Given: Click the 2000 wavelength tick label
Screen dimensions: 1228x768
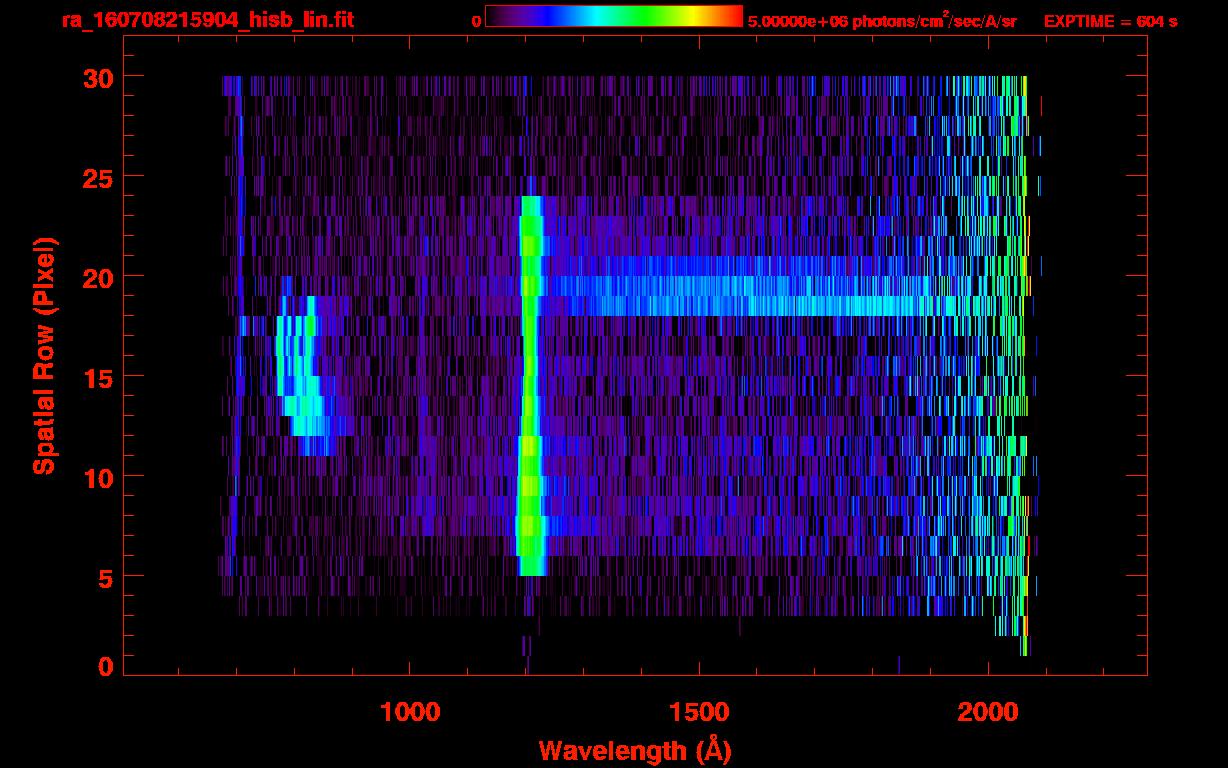Looking at the screenshot, I should point(988,712).
